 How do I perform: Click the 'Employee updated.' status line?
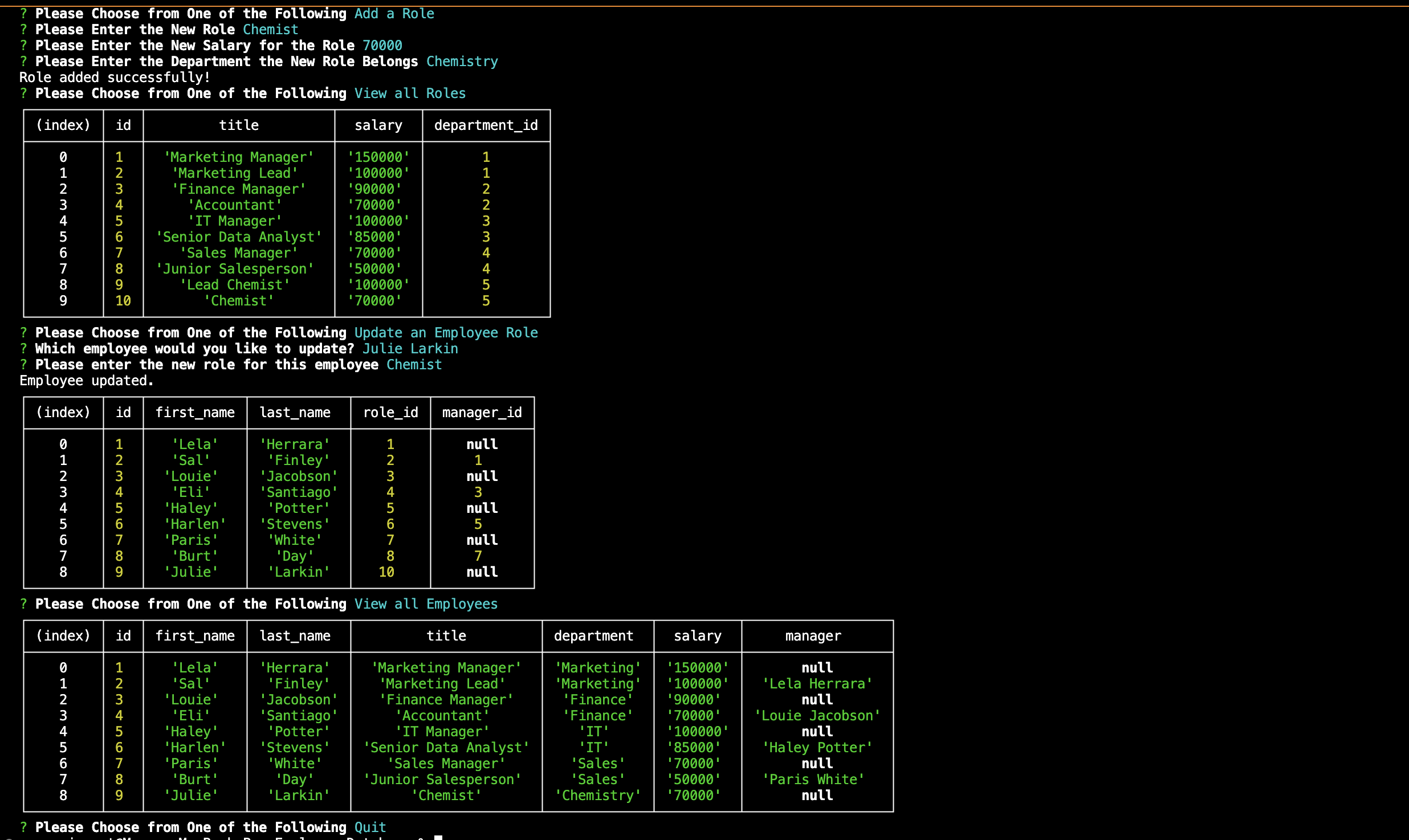coord(87,381)
